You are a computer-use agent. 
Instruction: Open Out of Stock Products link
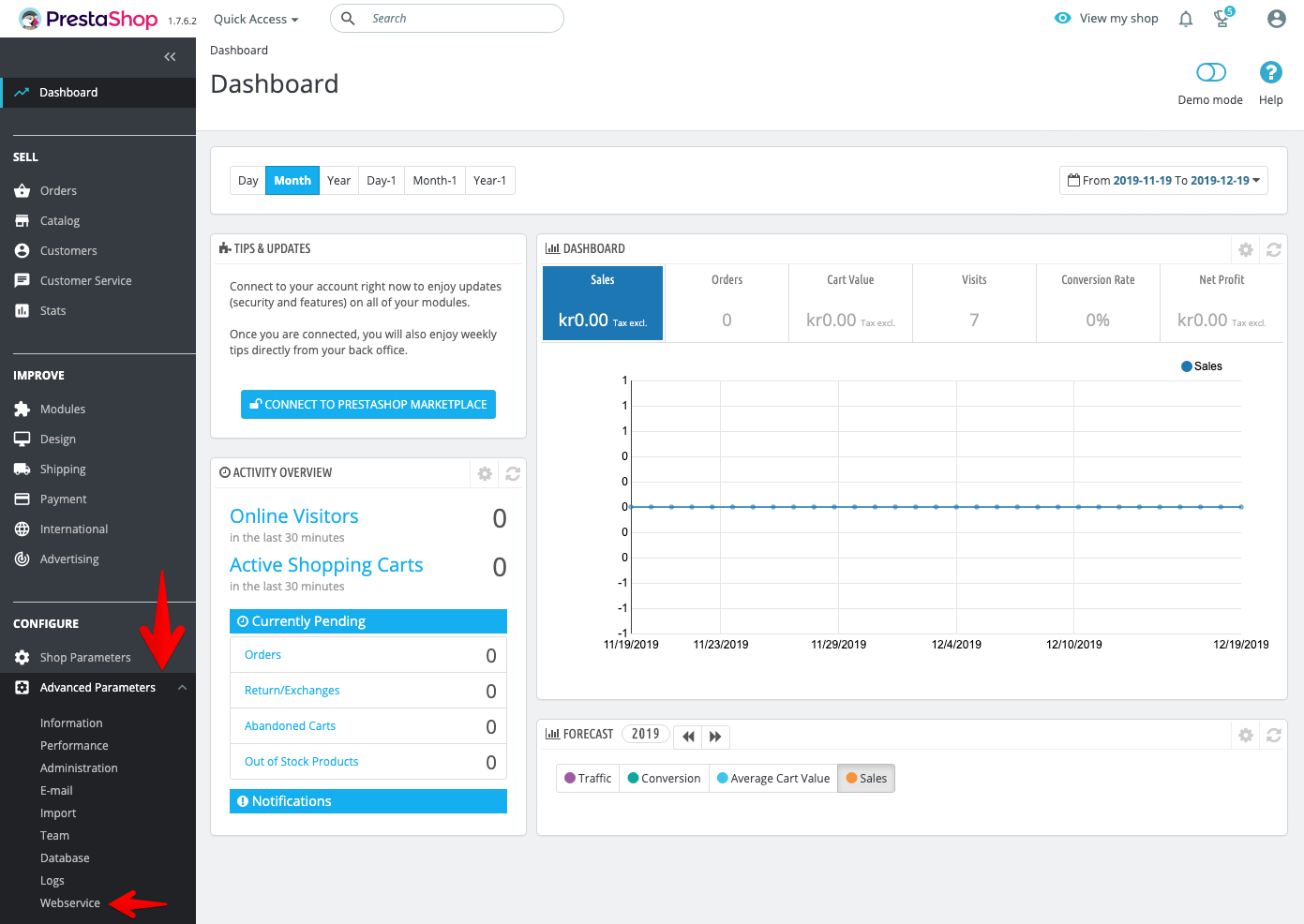(x=301, y=762)
